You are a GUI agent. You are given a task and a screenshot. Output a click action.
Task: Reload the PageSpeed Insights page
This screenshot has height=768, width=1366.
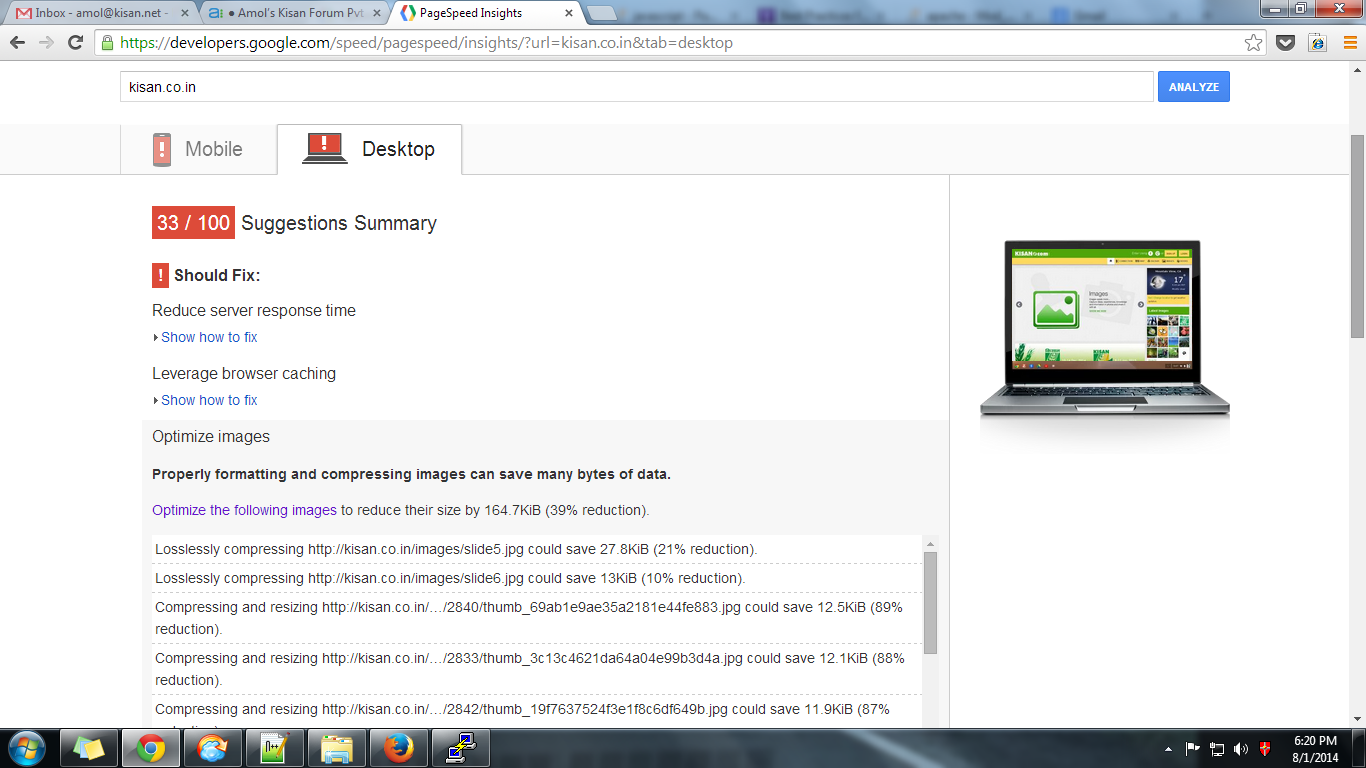[75, 43]
